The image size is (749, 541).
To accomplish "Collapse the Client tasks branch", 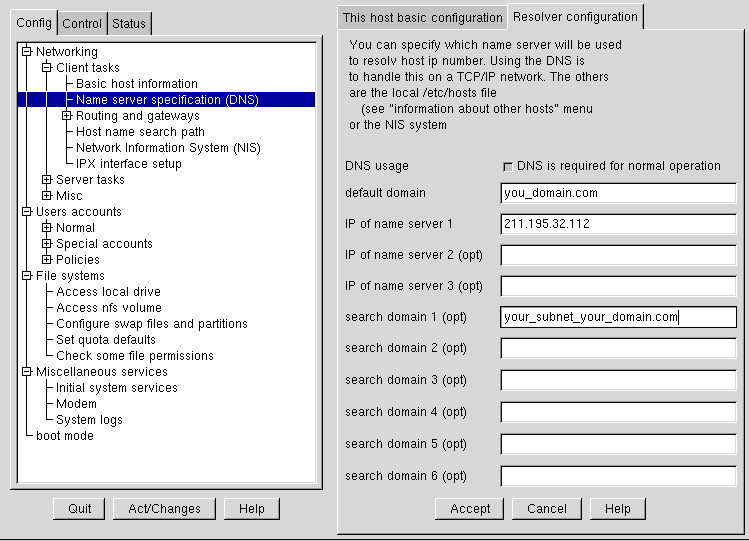I will click(x=47, y=68).
